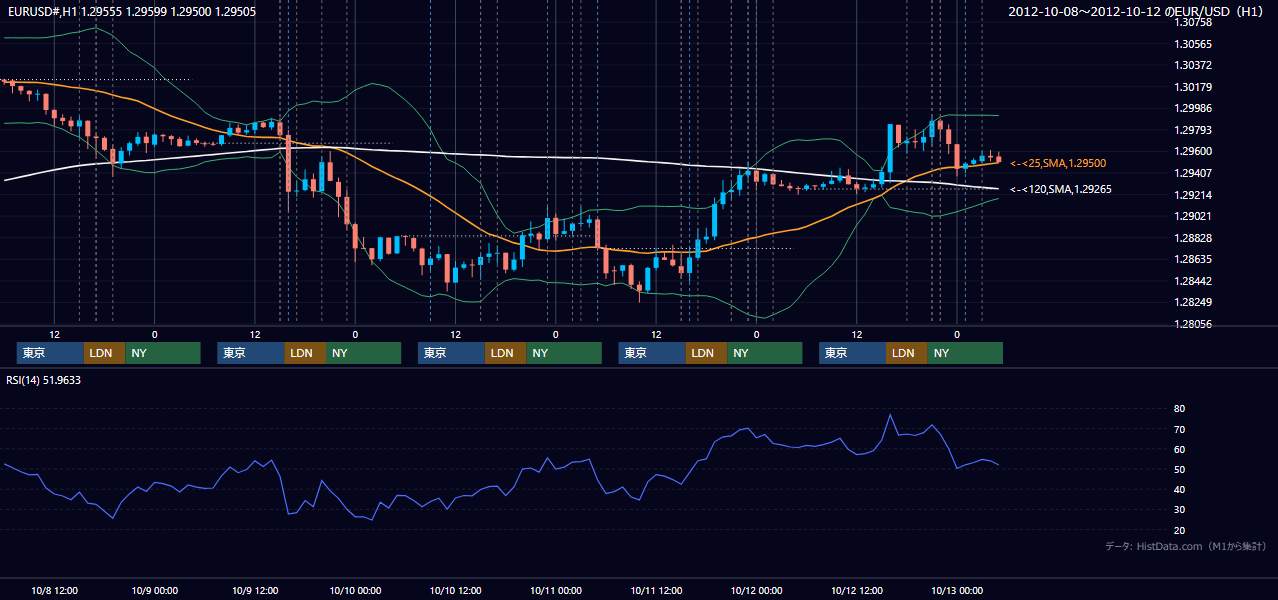Click price axis value 1.28442
This screenshot has height=600, width=1278.
1193,281
